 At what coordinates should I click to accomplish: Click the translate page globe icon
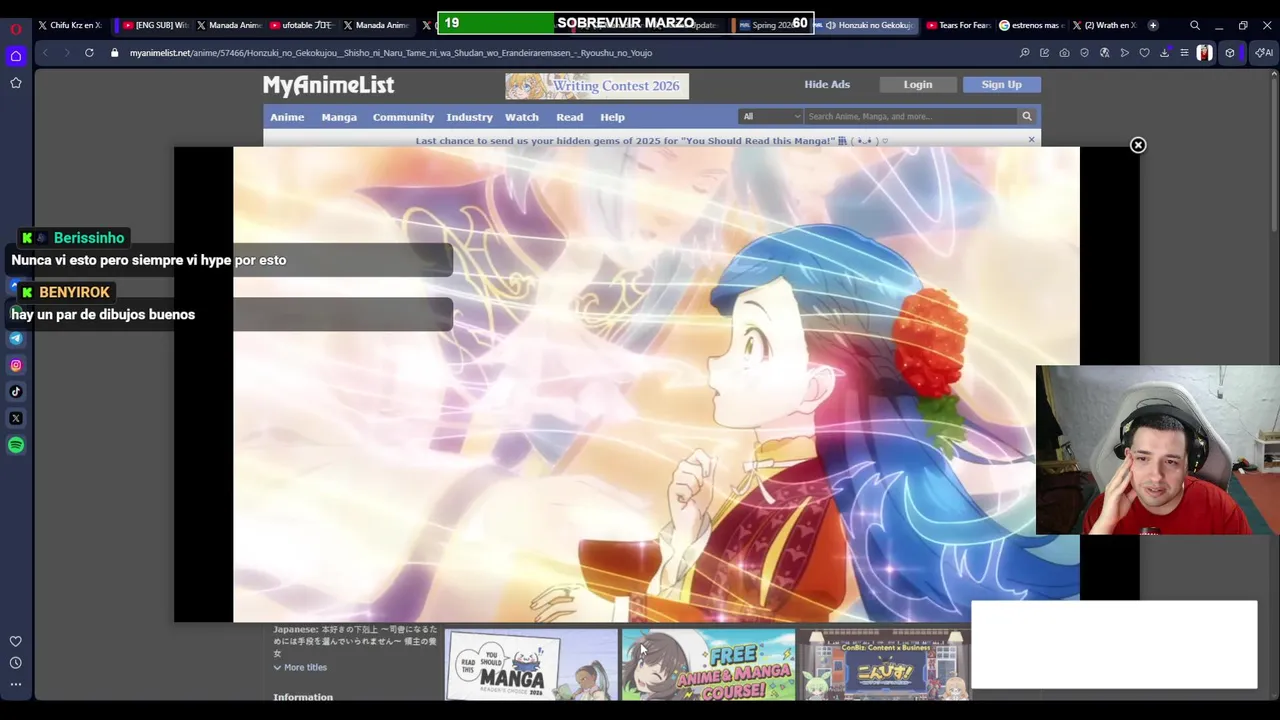(x=1104, y=53)
